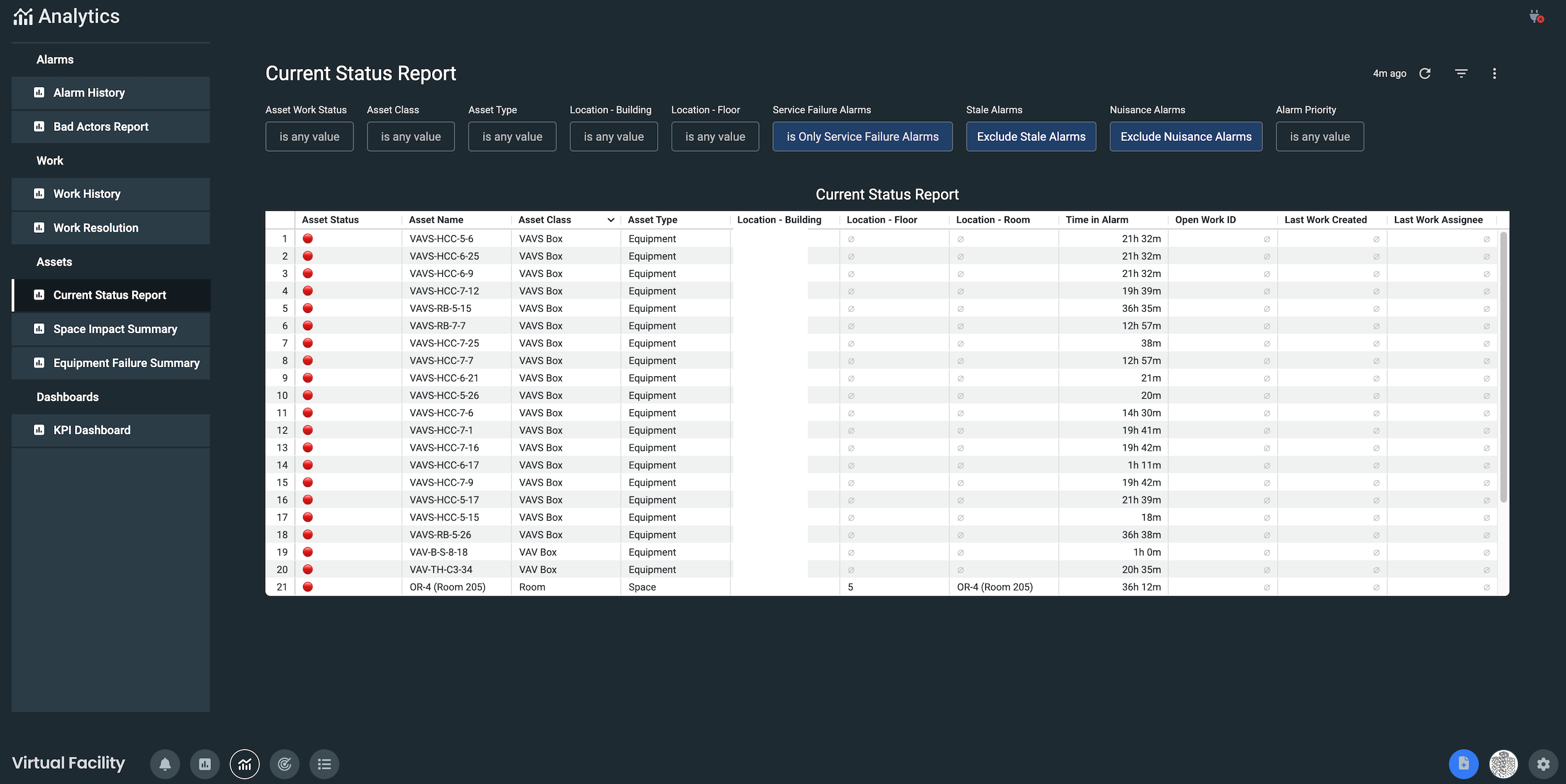Viewport: 1566px width, 784px height.
Task: Open the Asset Class filter dropdown
Action: (410, 136)
